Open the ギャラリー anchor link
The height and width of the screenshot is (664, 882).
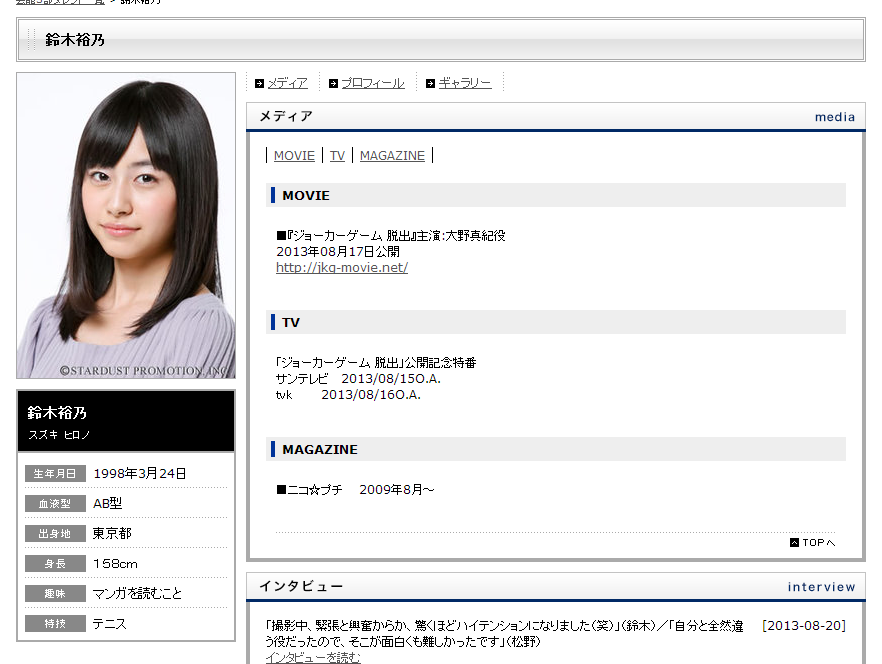[x=465, y=83]
